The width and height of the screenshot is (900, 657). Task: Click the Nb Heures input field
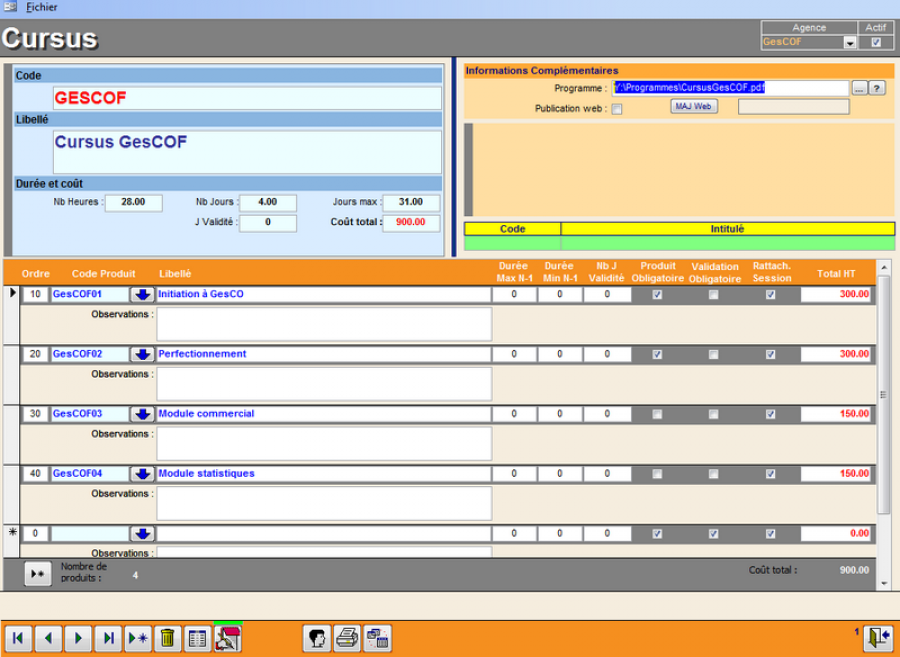pyautogui.click(x=133, y=202)
